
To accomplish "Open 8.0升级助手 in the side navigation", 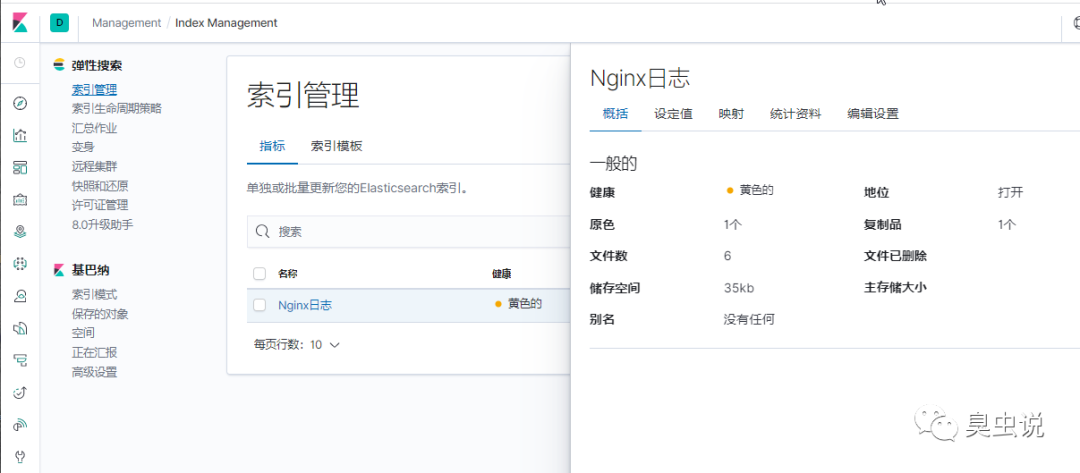I will [102, 224].
